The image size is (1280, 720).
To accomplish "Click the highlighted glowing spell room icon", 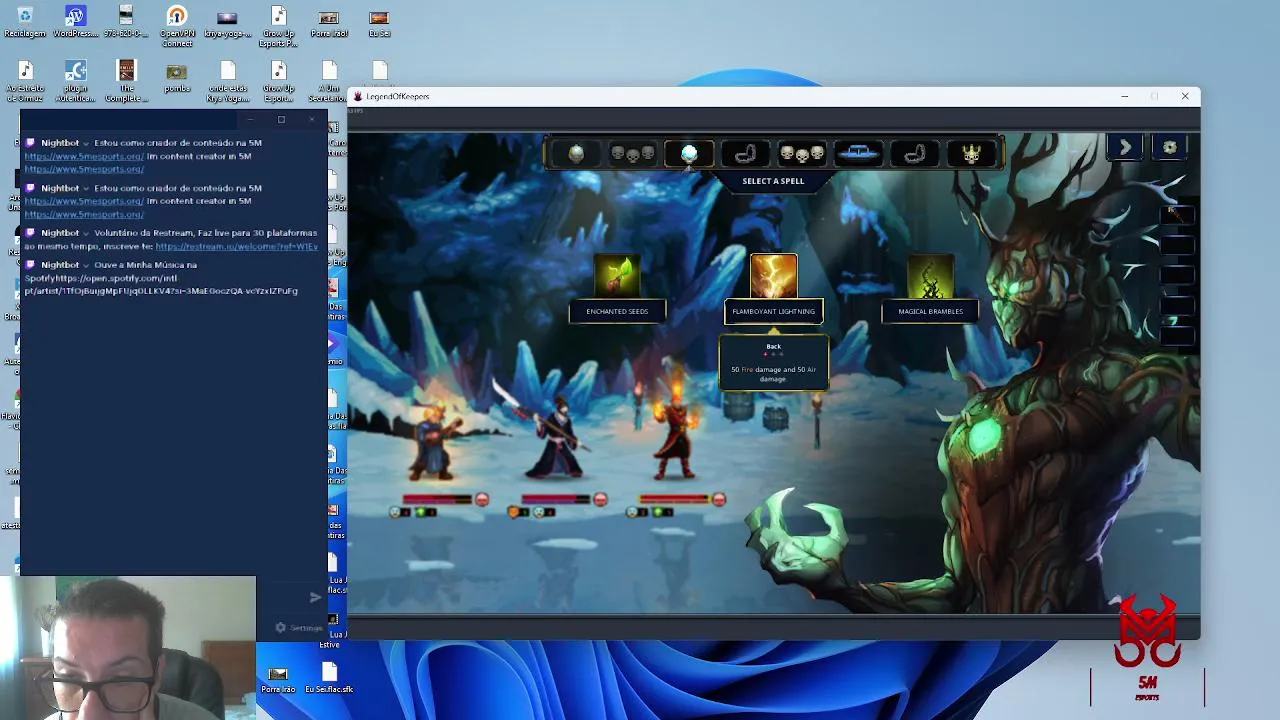I will pyautogui.click(x=689, y=153).
